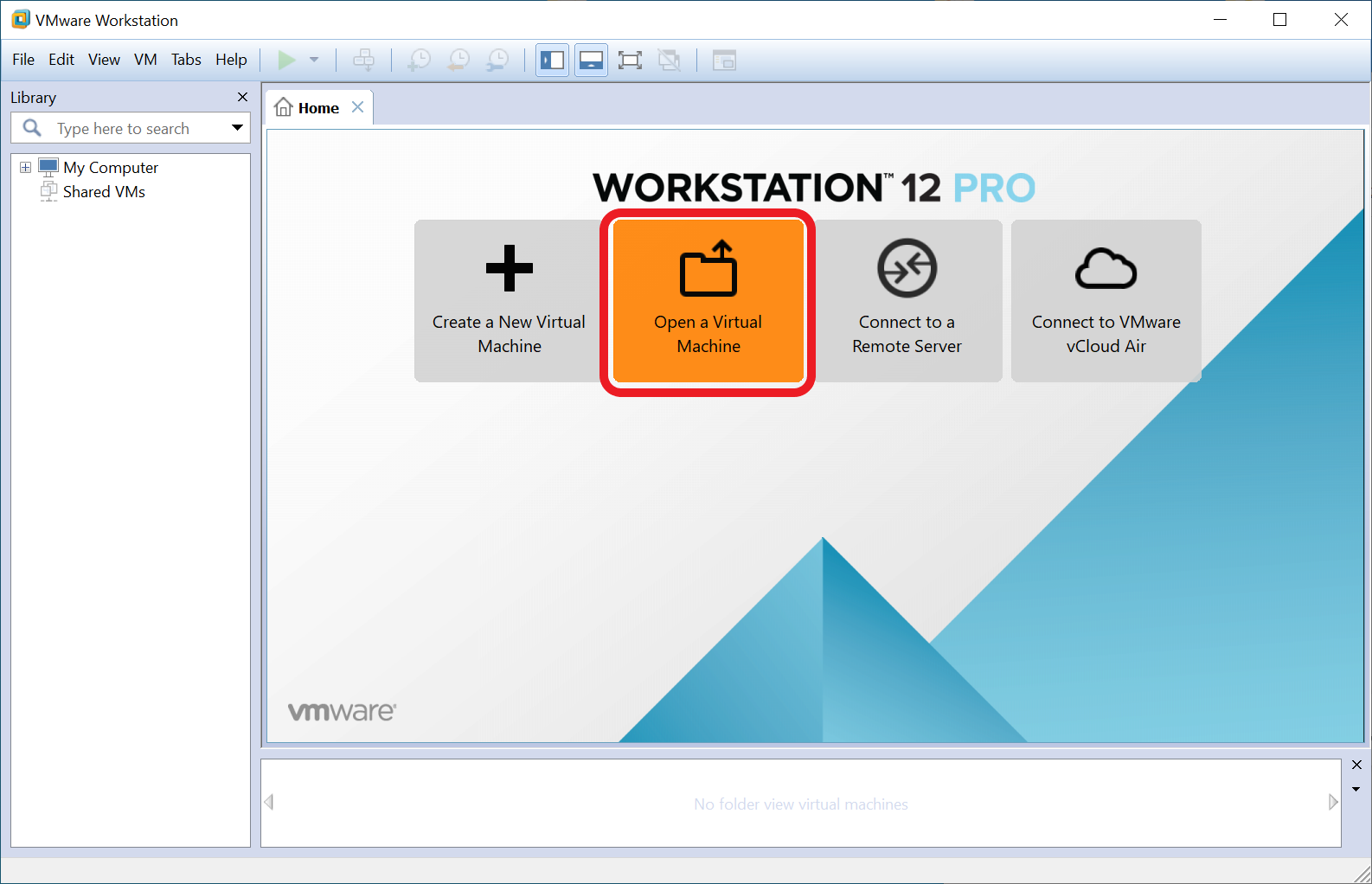Click the right arrow of thumbnail bar
The height and width of the screenshot is (884, 1372).
[1333, 803]
